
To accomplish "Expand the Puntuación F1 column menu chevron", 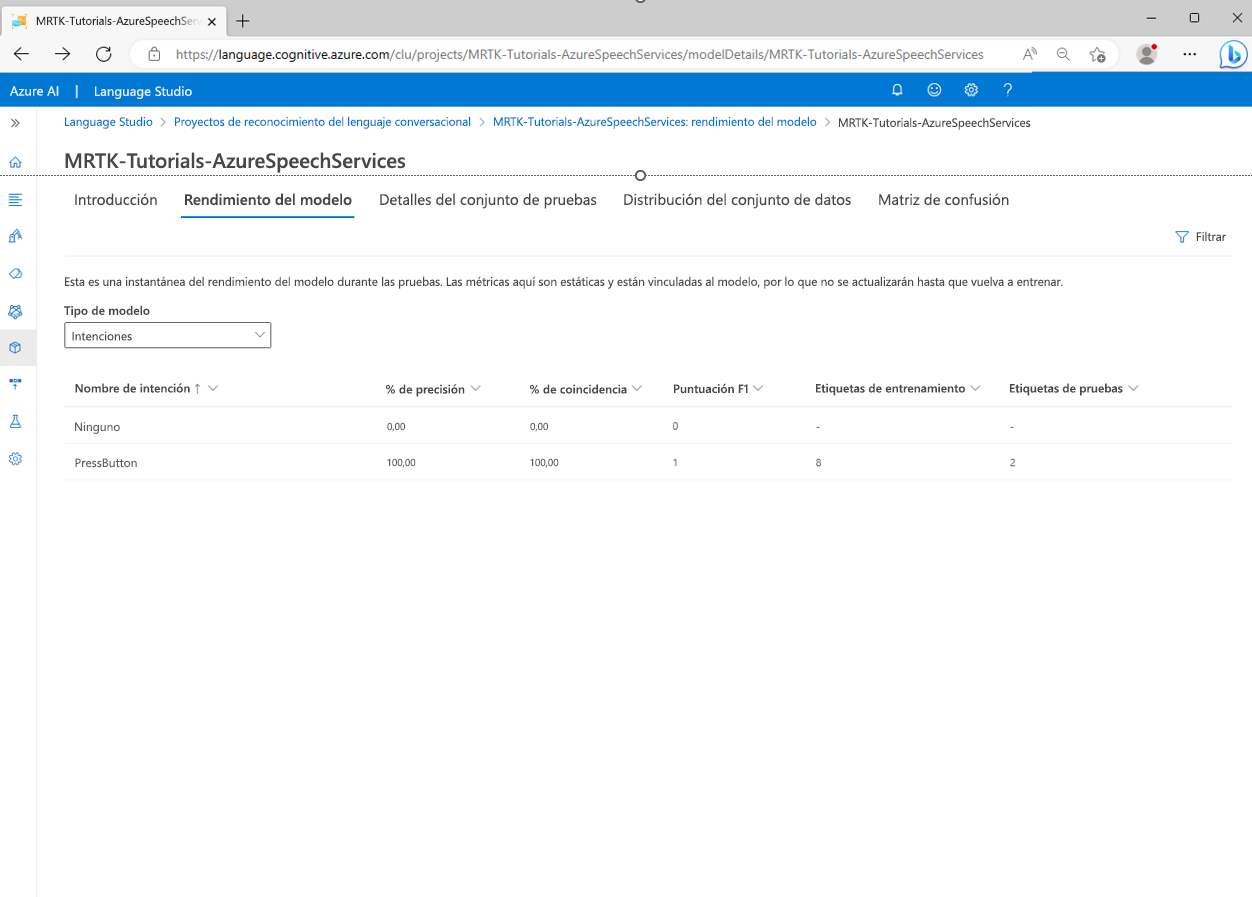I will 758,388.
